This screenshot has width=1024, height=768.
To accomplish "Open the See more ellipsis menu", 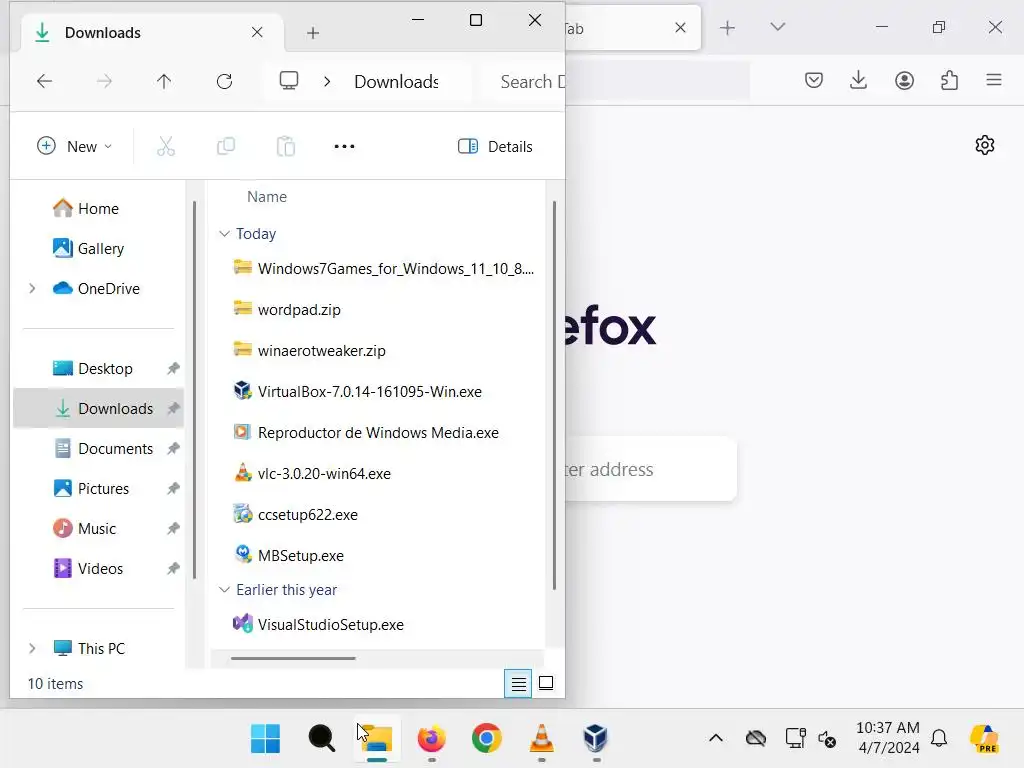I will pos(344,146).
